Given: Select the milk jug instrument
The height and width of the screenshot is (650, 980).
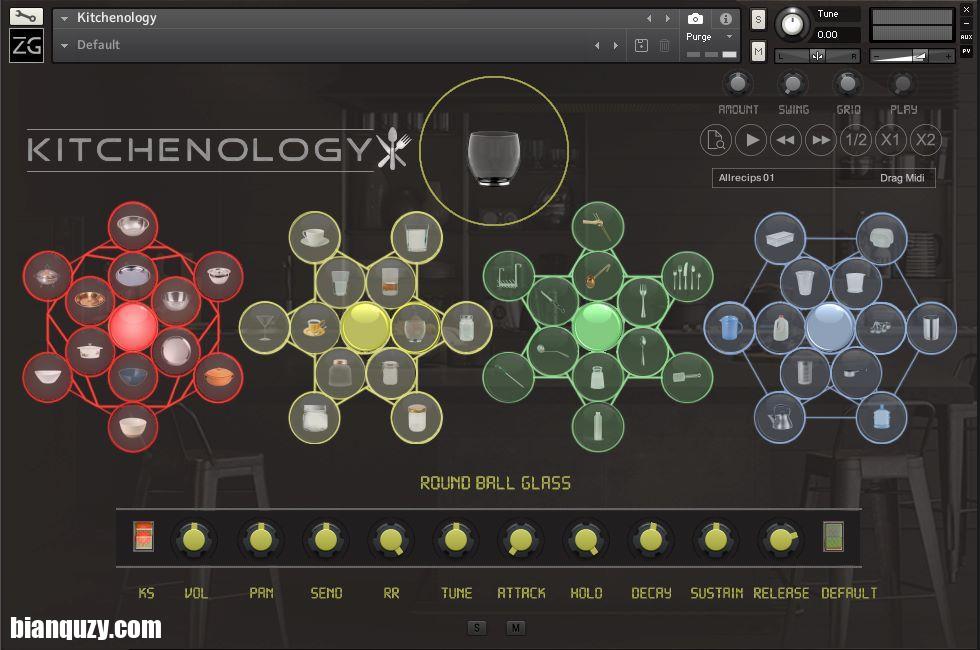Looking at the screenshot, I should (780, 327).
